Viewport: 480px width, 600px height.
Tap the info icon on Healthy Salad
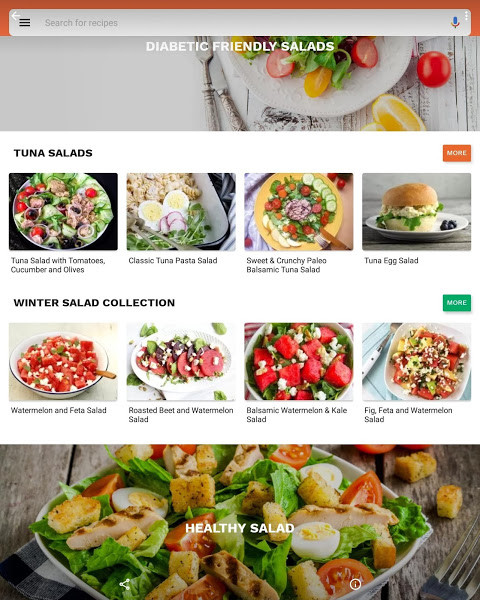tap(355, 584)
